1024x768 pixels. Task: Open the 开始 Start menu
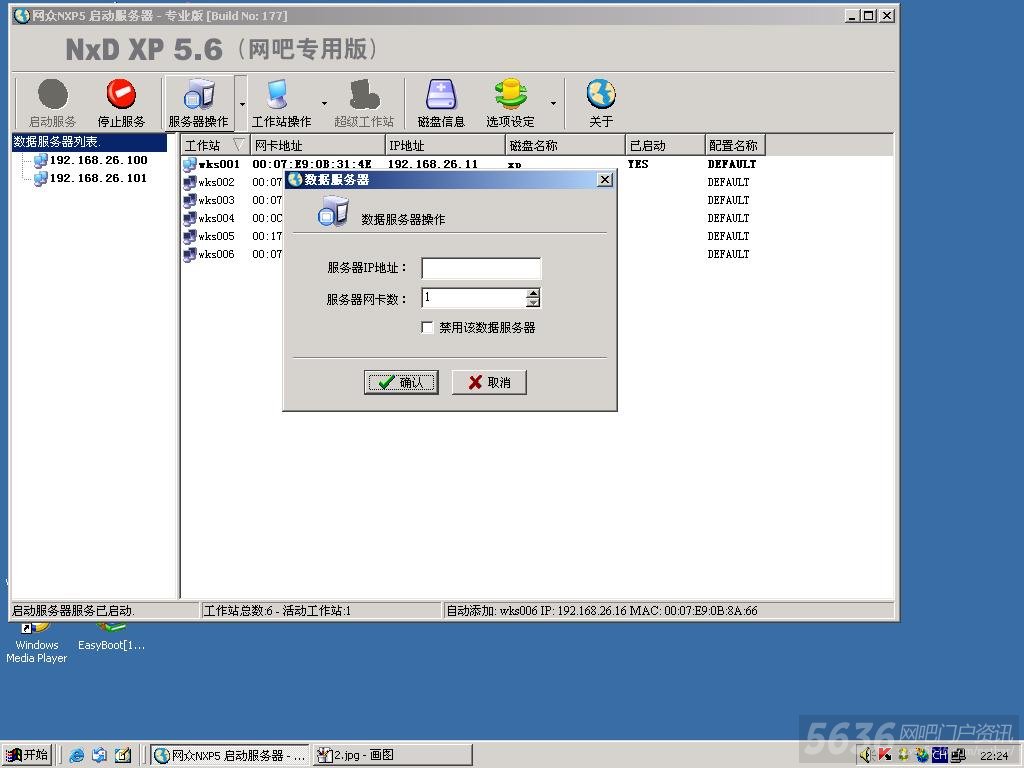(x=27, y=755)
